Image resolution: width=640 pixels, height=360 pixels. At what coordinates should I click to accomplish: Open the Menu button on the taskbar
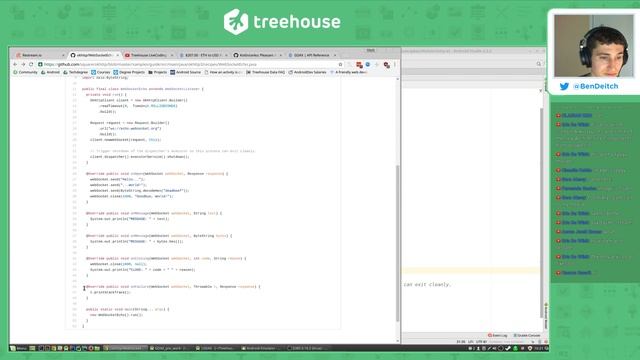(18, 348)
